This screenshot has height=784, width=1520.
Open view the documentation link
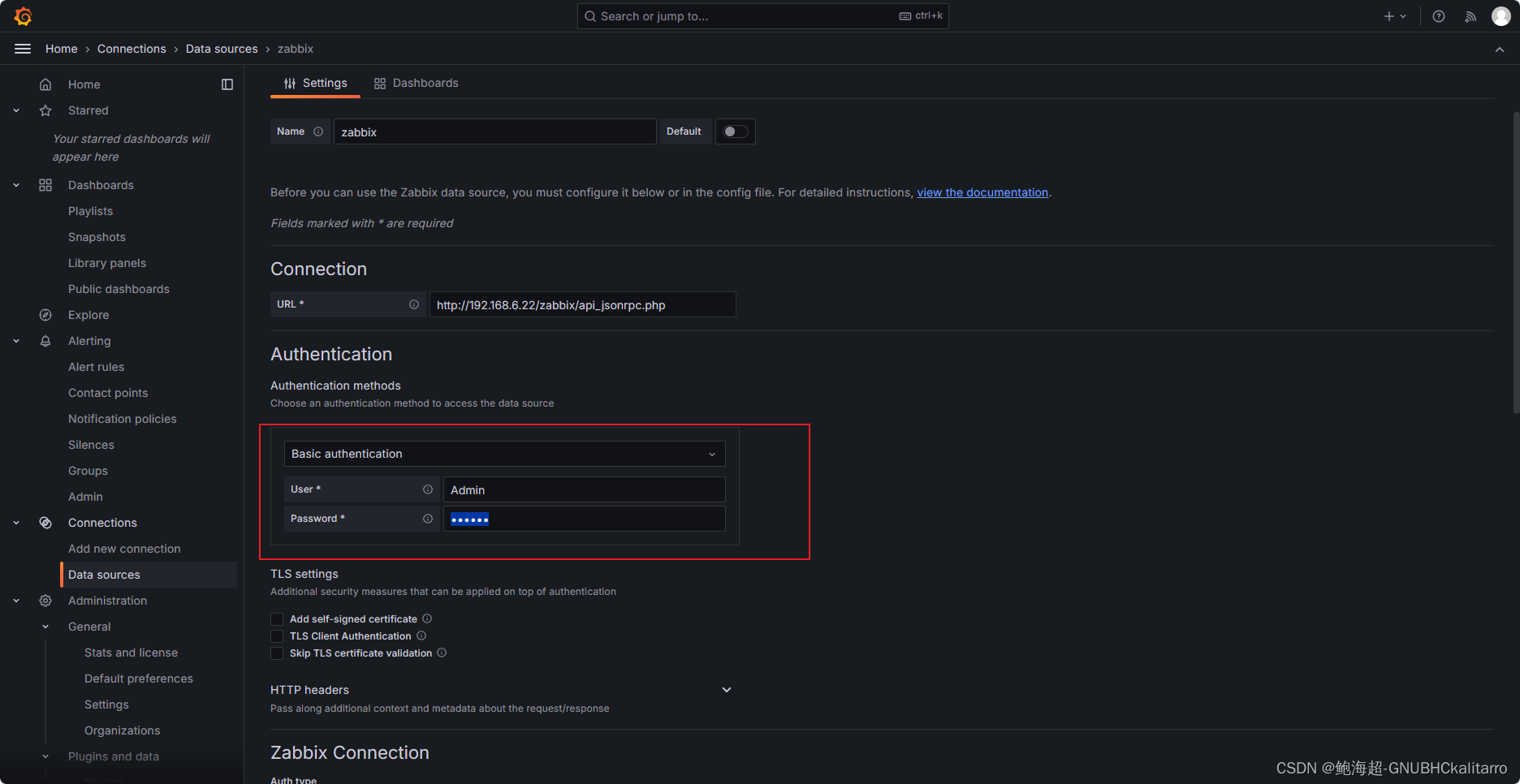click(x=982, y=192)
